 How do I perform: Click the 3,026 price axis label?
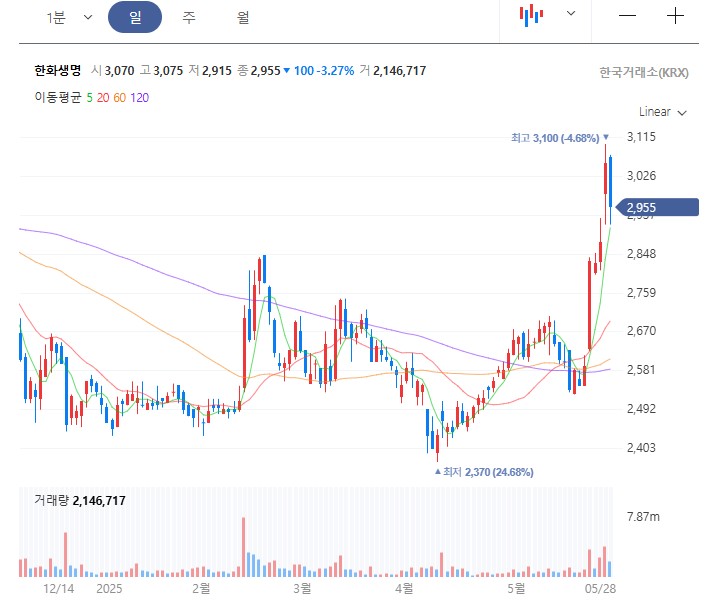pos(641,176)
